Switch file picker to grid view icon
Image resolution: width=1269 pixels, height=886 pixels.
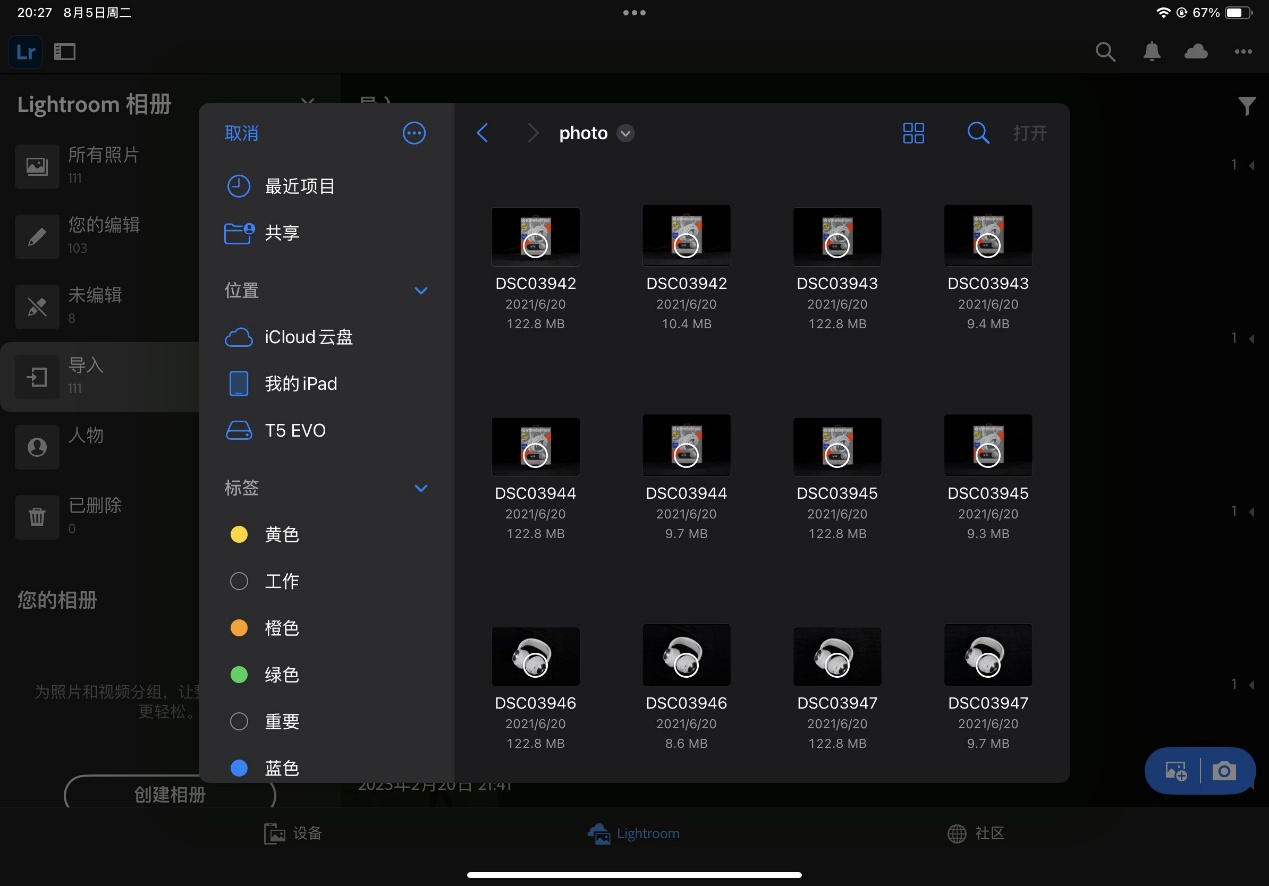(x=913, y=133)
